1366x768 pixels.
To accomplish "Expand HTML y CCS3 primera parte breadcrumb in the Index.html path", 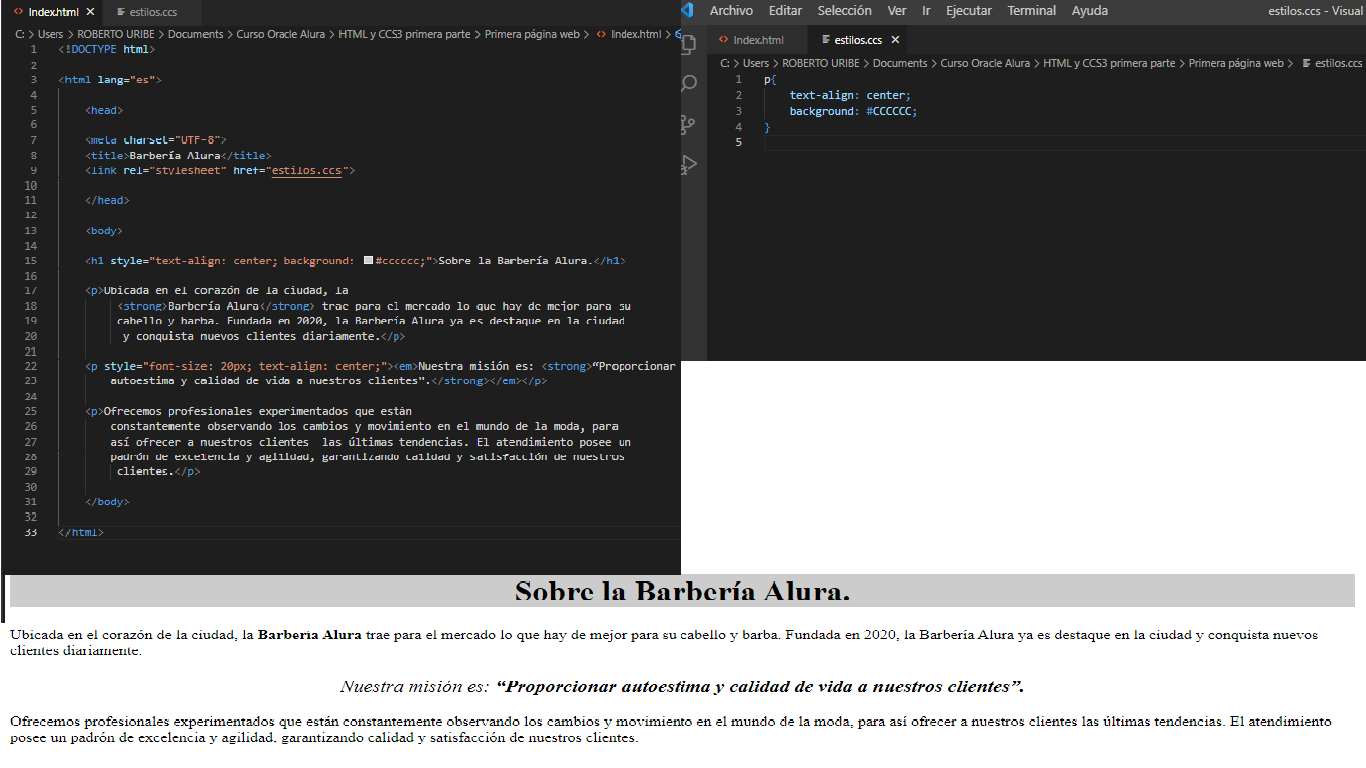I will click(404, 34).
